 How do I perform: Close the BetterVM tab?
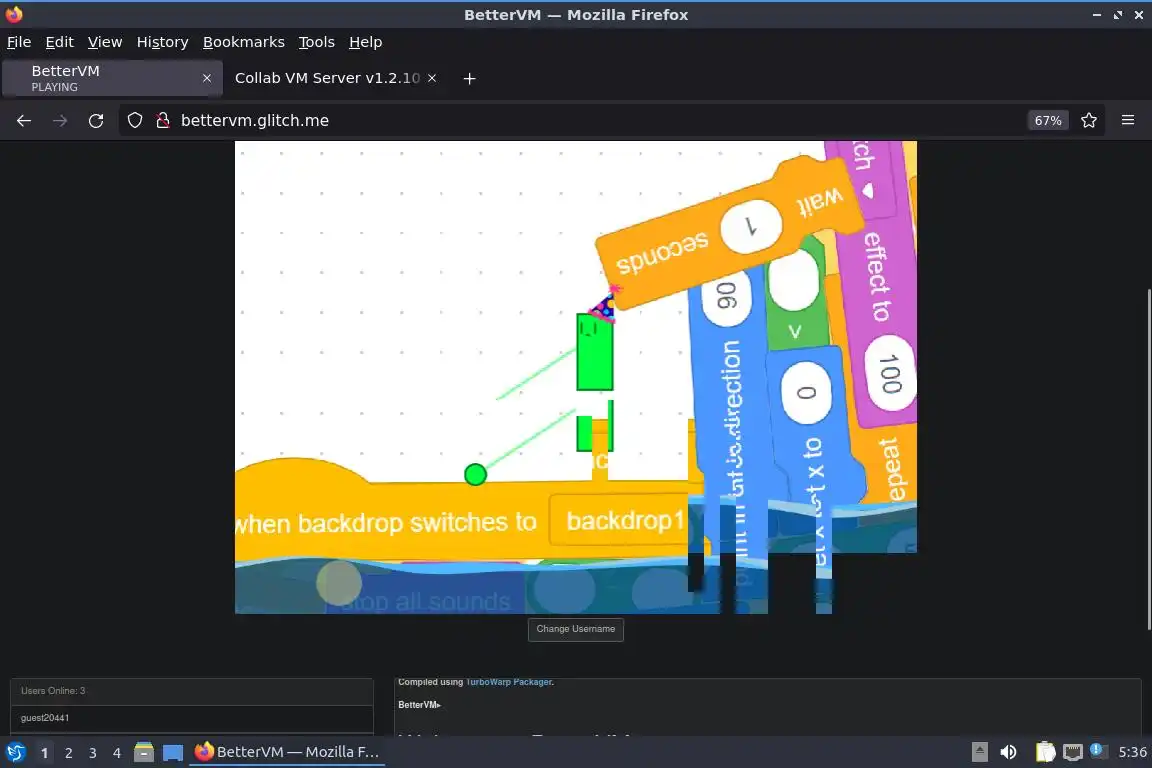(207, 78)
